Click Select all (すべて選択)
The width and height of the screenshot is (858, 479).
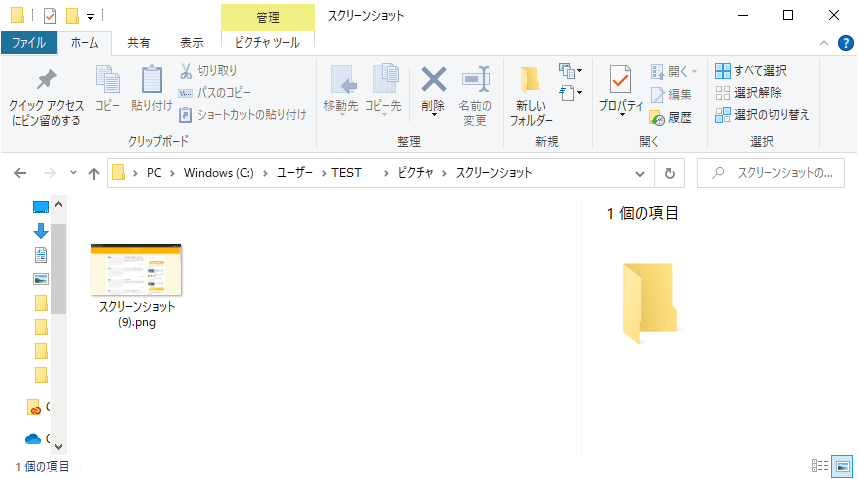point(751,71)
